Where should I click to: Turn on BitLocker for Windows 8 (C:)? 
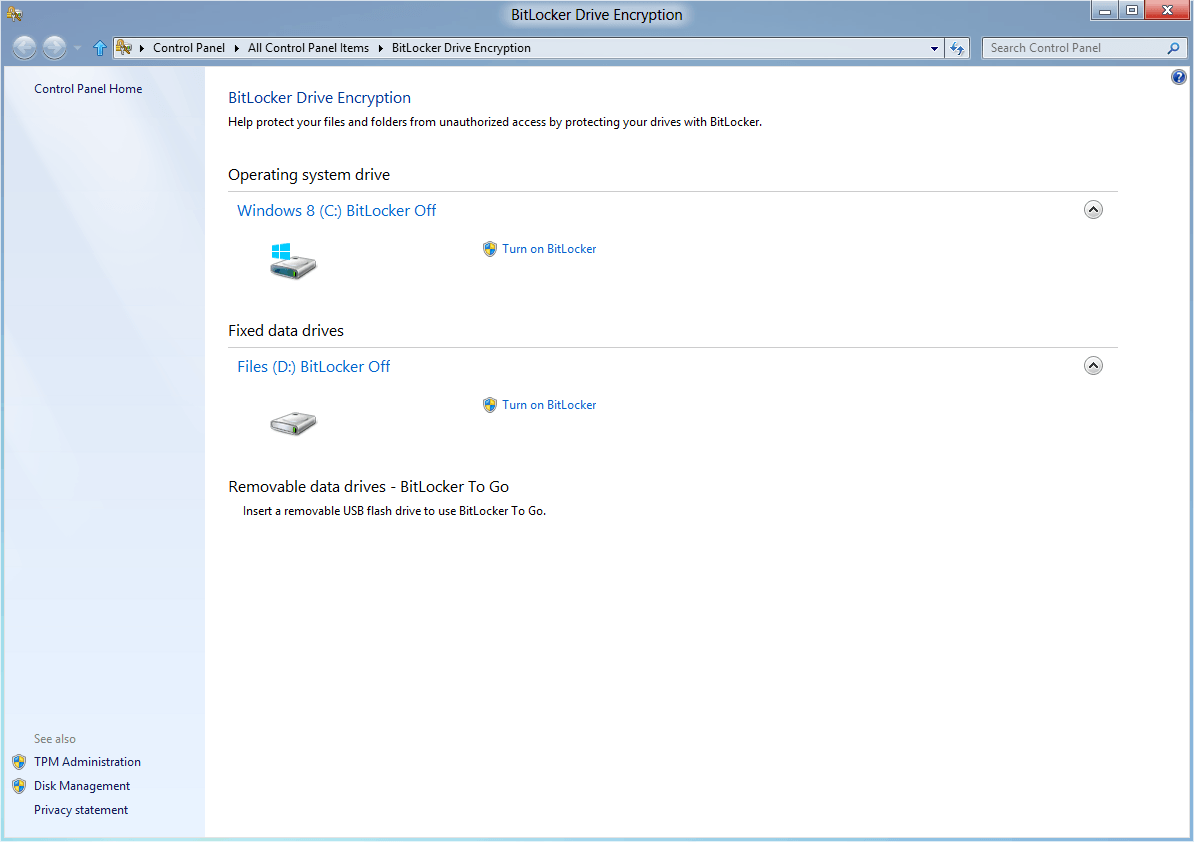tap(549, 249)
